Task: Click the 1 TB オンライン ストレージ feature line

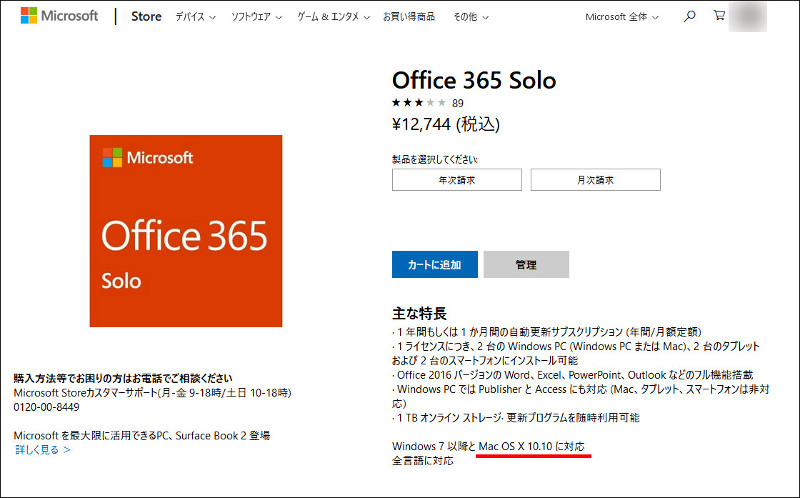Action: (x=516, y=418)
